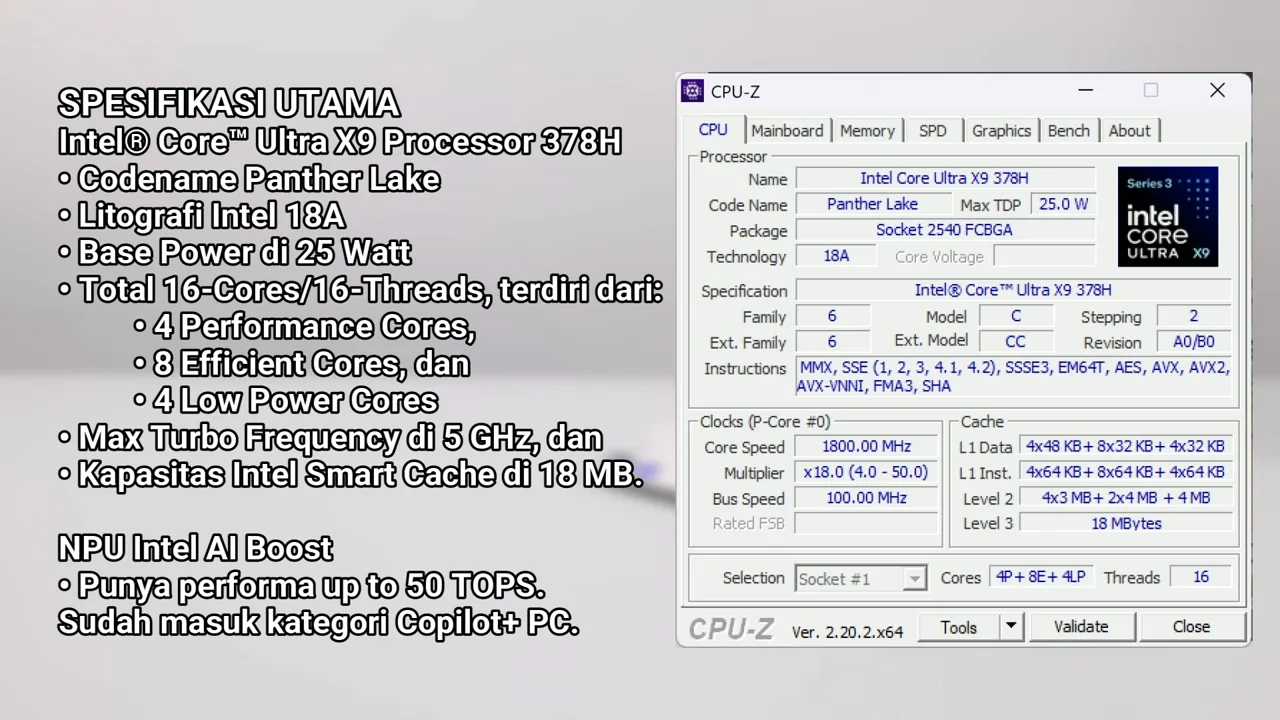Open the Bench tab
Viewport: 1280px width, 720px height.
click(1069, 131)
